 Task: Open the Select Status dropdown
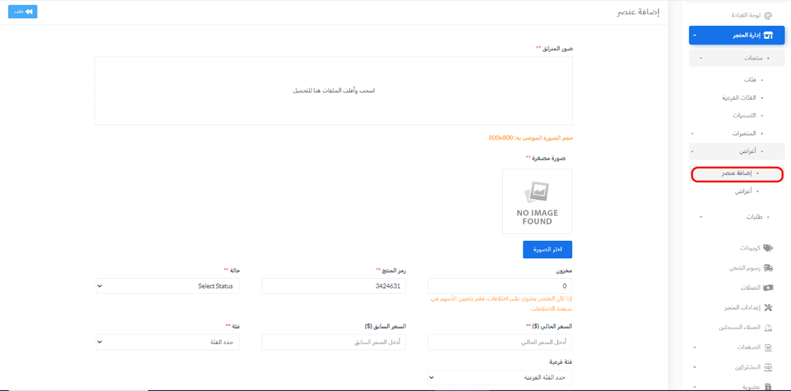pyautogui.click(x=168, y=286)
